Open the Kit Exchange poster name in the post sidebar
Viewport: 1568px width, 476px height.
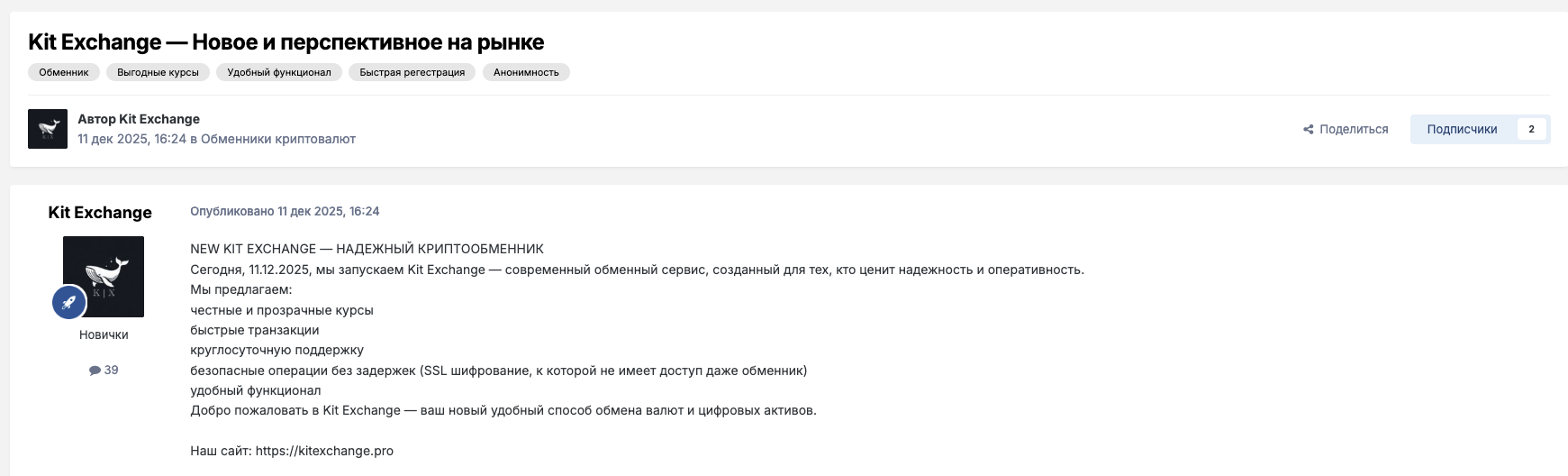pyautogui.click(x=100, y=213)
